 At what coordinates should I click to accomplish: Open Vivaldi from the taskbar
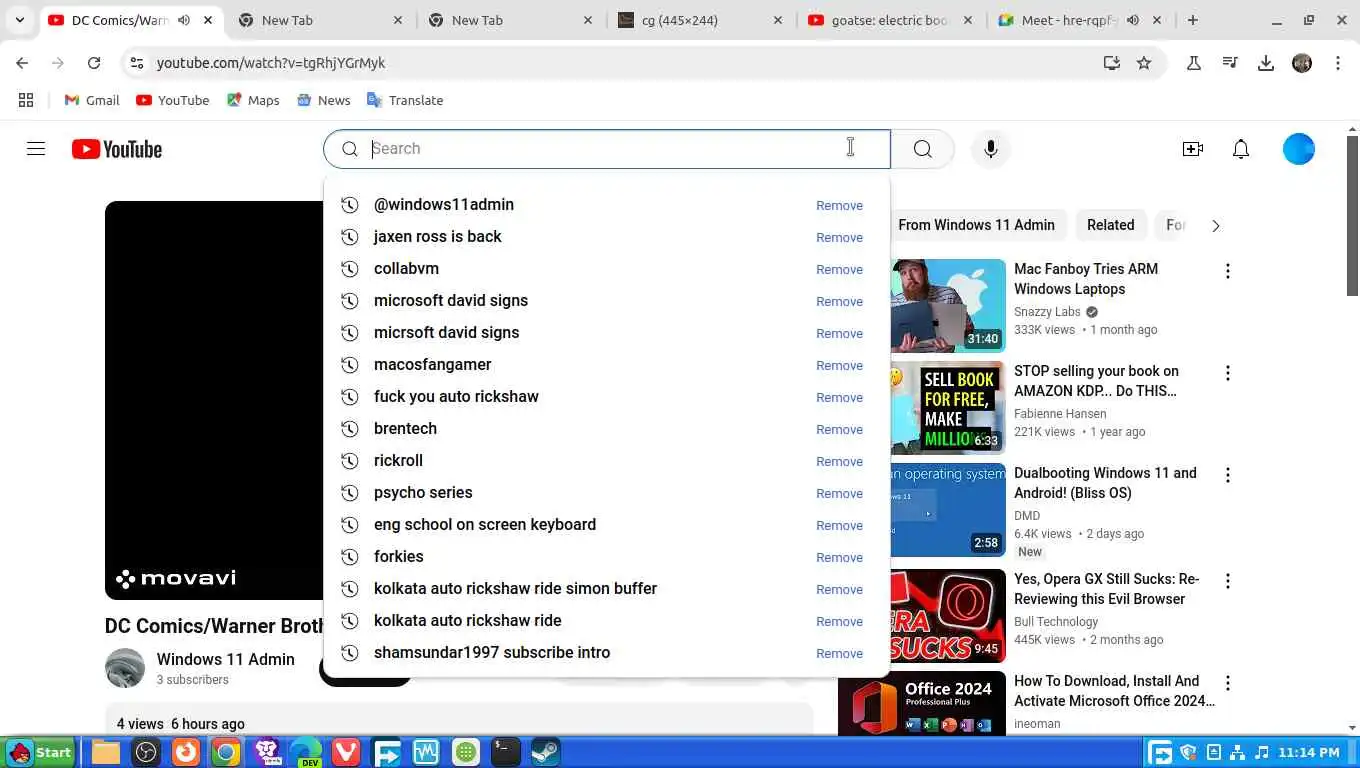346,752
